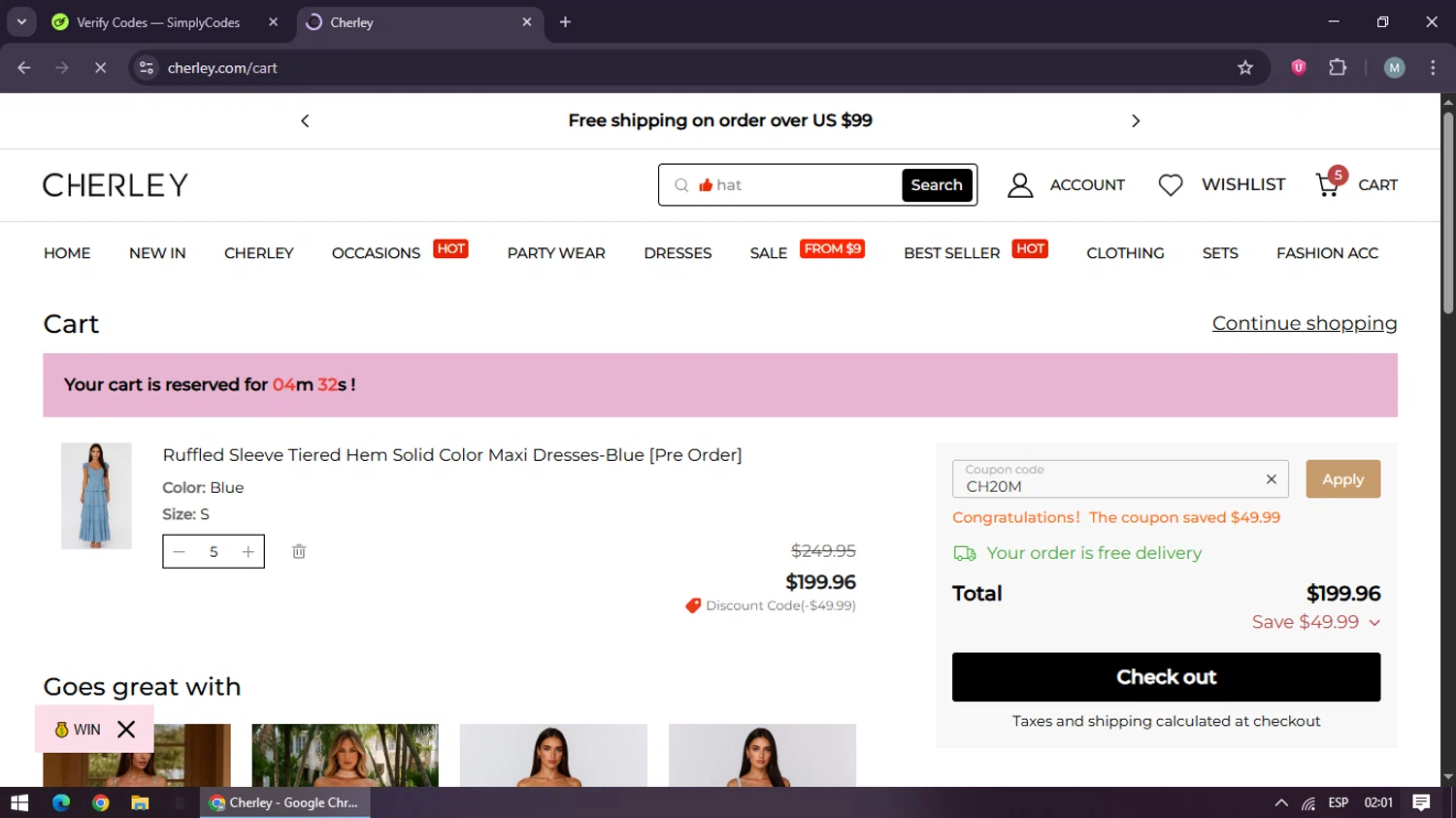Click the CHERLEY logo

click(x=116, y=184)
